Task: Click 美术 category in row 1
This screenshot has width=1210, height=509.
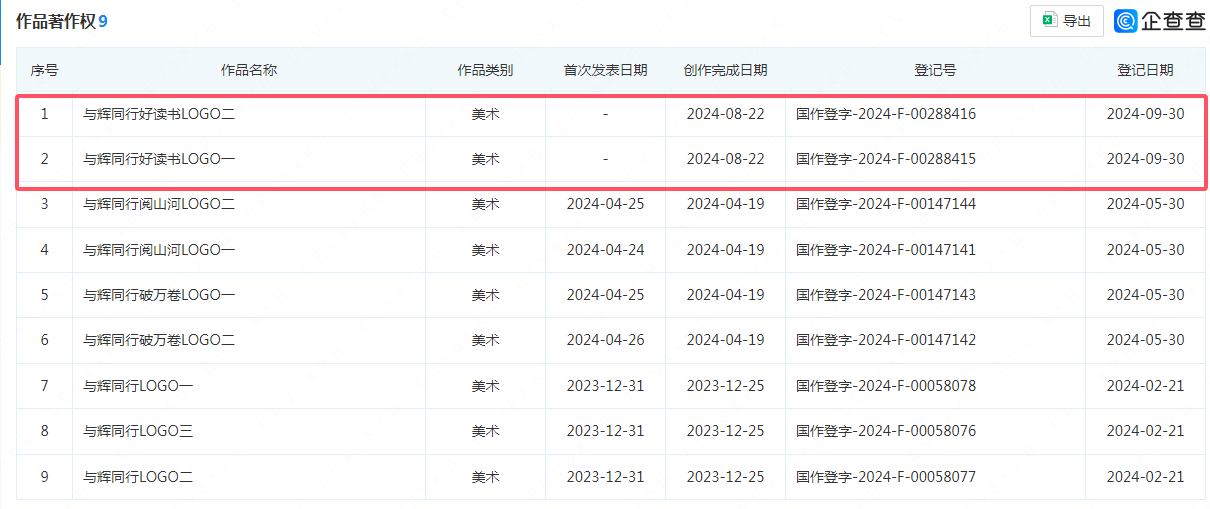Action: tap(485, 114)
